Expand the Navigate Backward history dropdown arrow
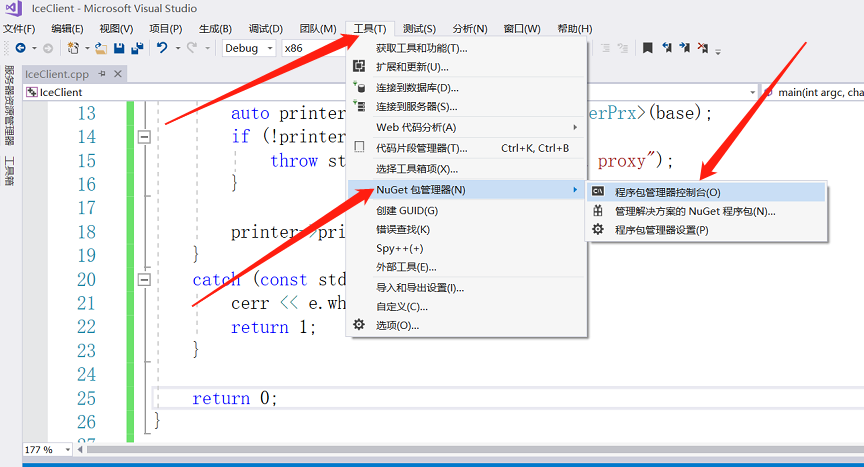Image resolution: width=864 pixels, height=467 pixels. pyautogui.click(x=34, y=48)
